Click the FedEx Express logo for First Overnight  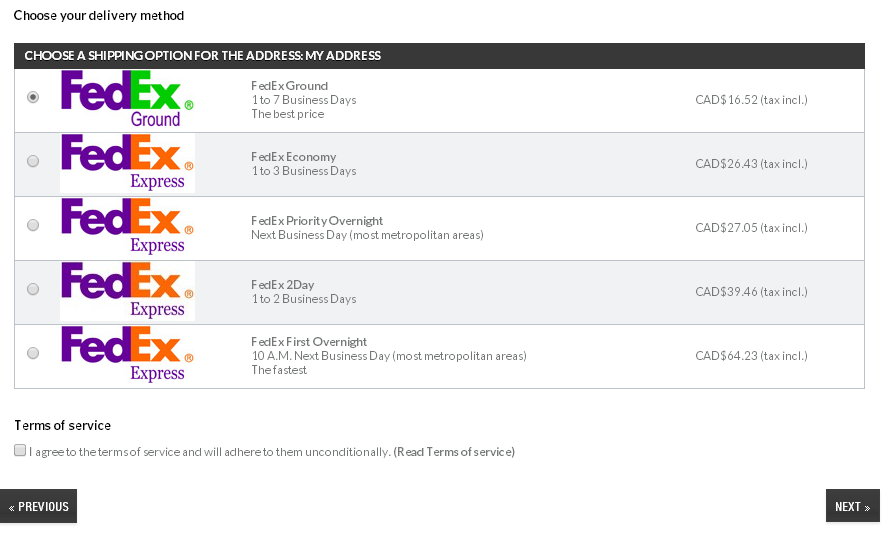127,355
